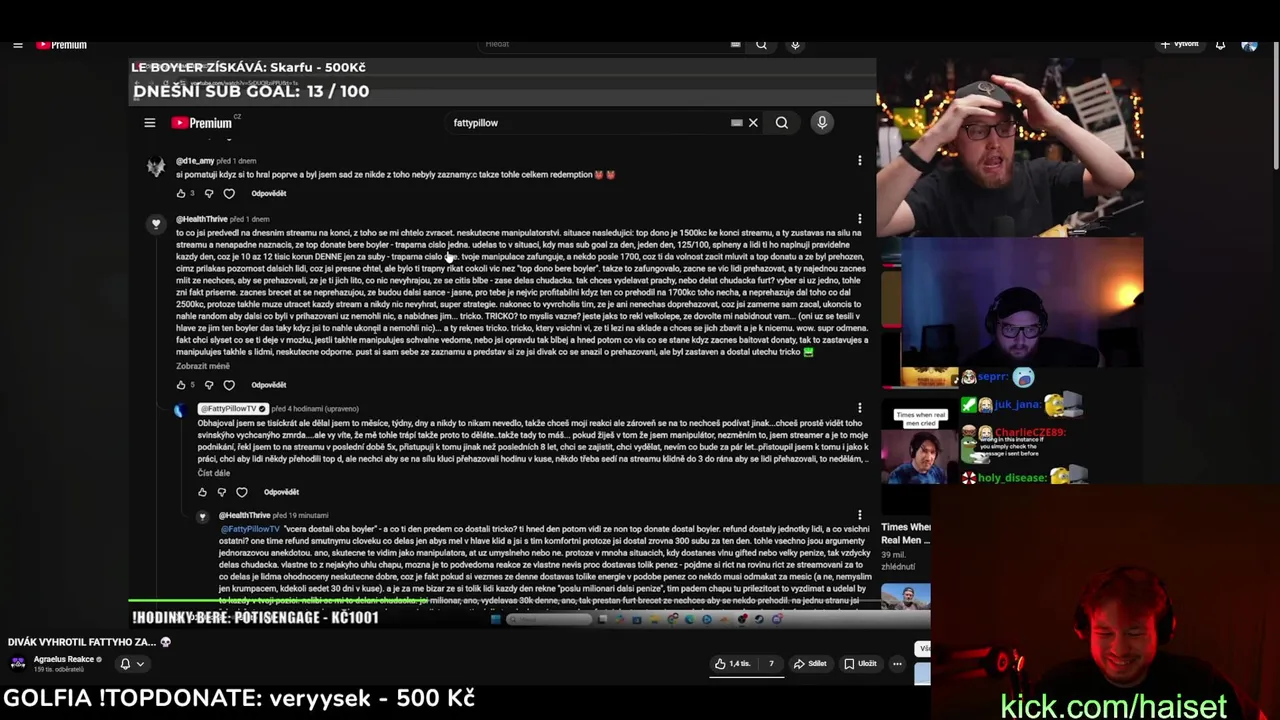Image resolution: width=1280 pixels, height=720 pixels.
Task: Like the FattyPillowTV reply
Action: [203, 492]
